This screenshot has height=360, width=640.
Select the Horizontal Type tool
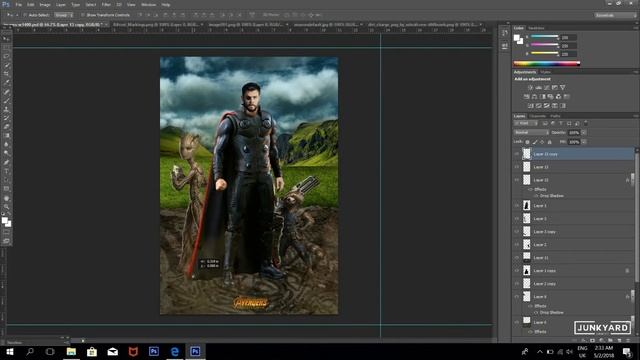[x=7, y=171]
